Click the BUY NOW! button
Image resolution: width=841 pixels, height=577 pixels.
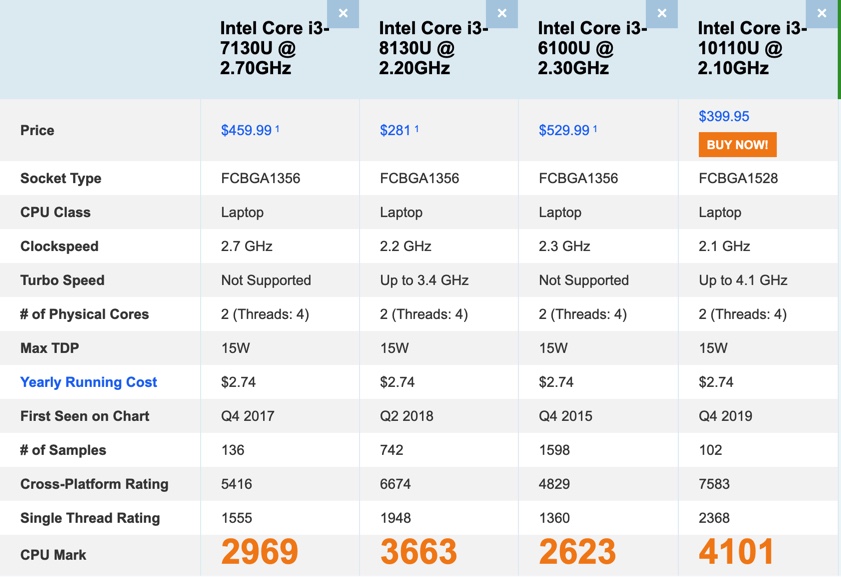(x=737, y=145)
